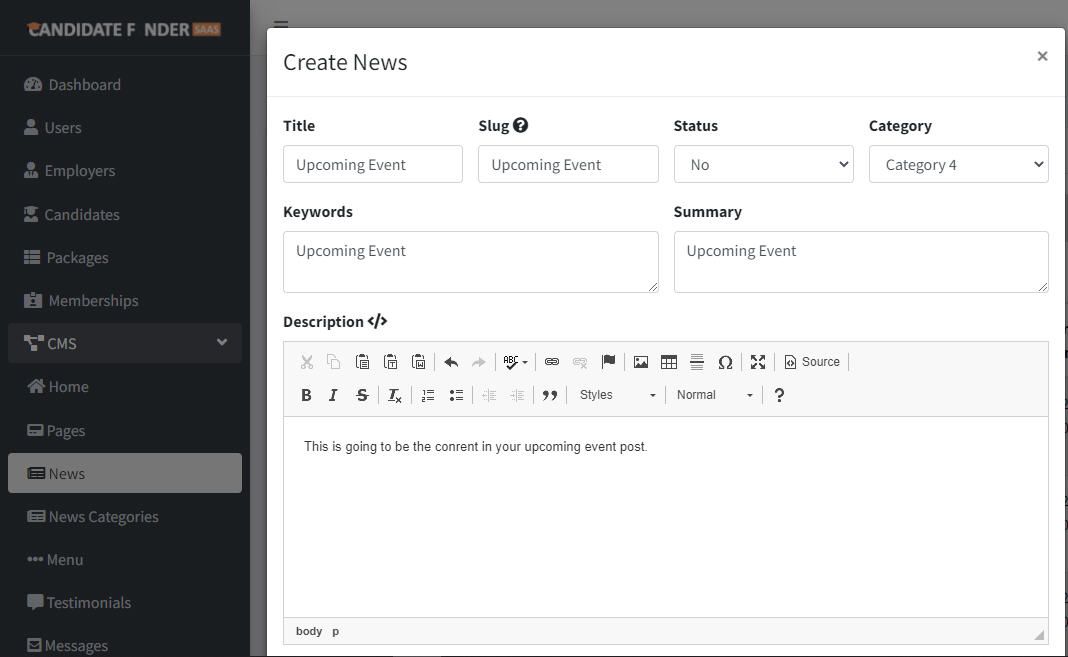
Task: Click the editor resize handle corner
Action: (x=1039, y=635)
